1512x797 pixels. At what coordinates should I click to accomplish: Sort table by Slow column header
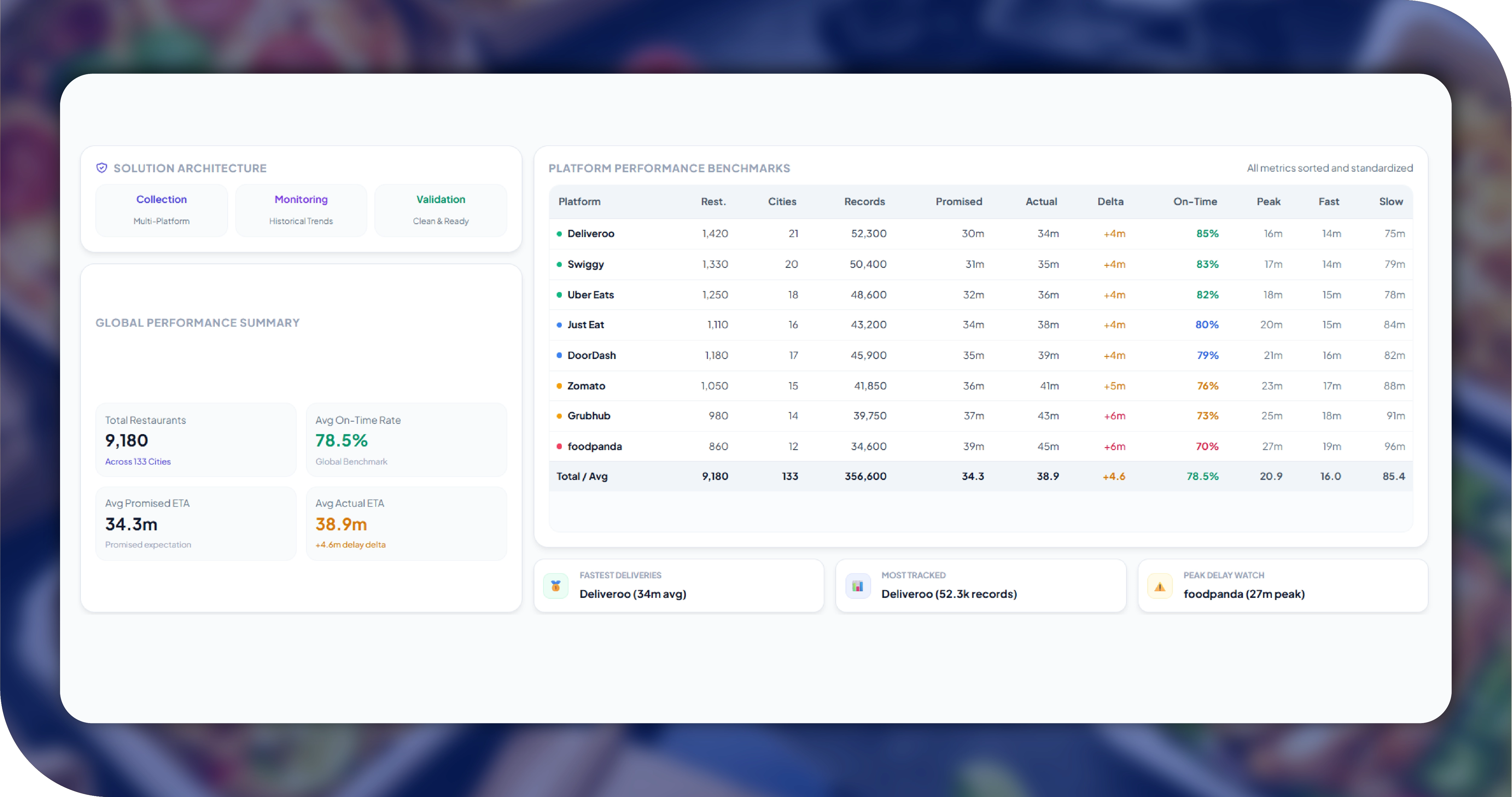click(1390, 201)
